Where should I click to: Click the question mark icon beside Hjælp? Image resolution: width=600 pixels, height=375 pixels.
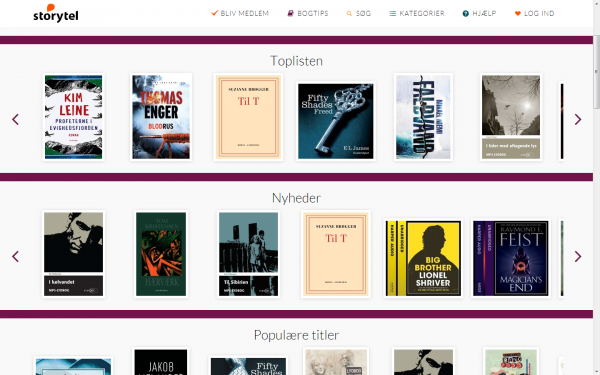(466, 13)
